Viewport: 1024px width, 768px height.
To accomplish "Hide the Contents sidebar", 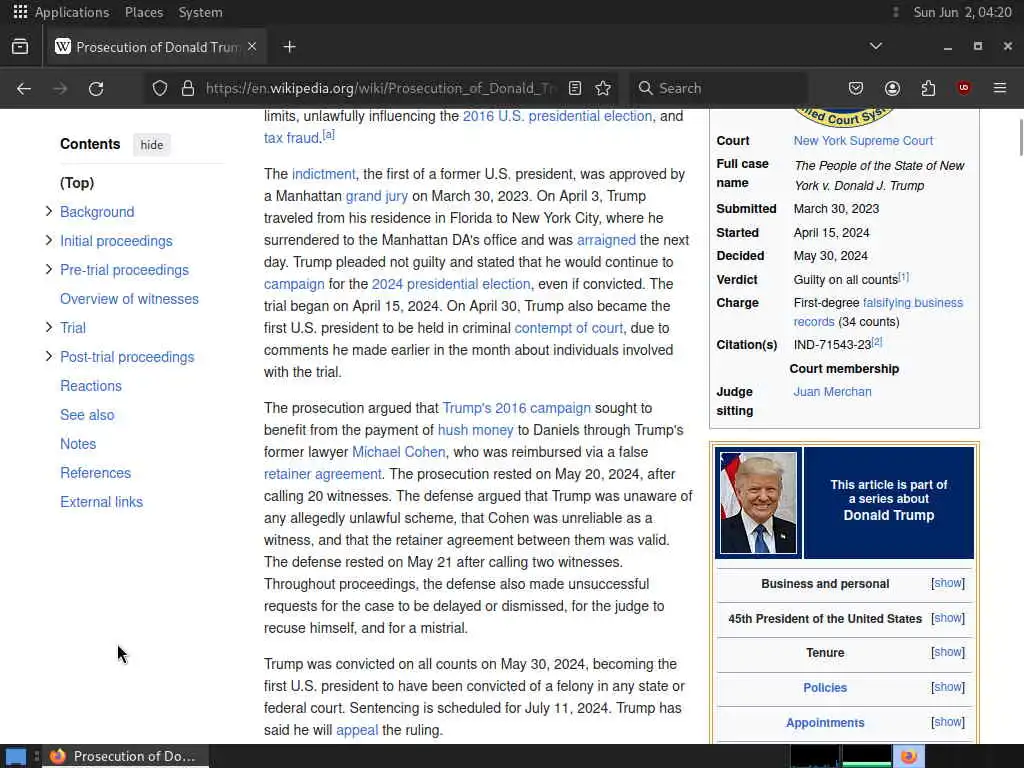I will [152, 145].
